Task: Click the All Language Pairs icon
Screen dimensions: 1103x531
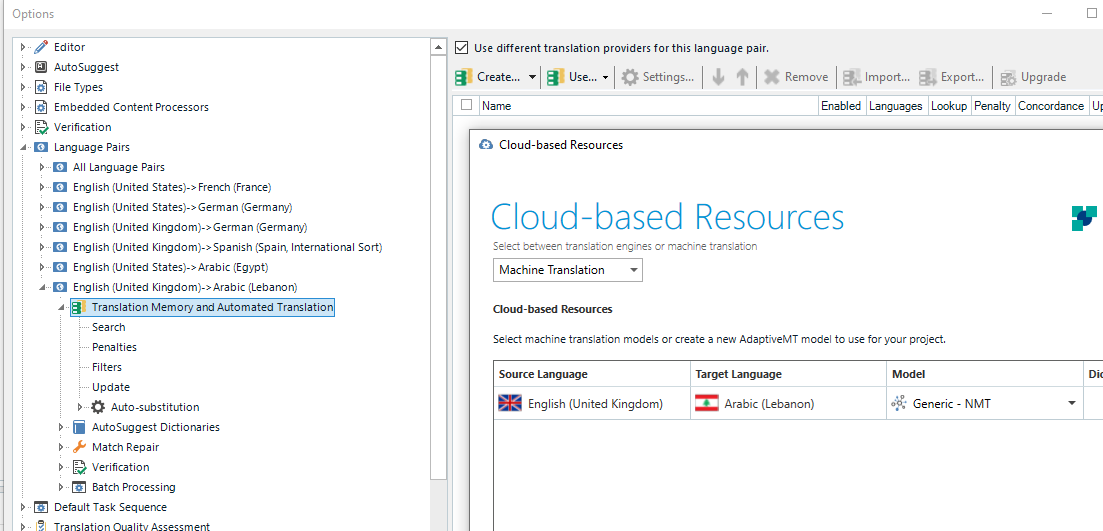Action: pyautogui.click(x=60, y=167)
